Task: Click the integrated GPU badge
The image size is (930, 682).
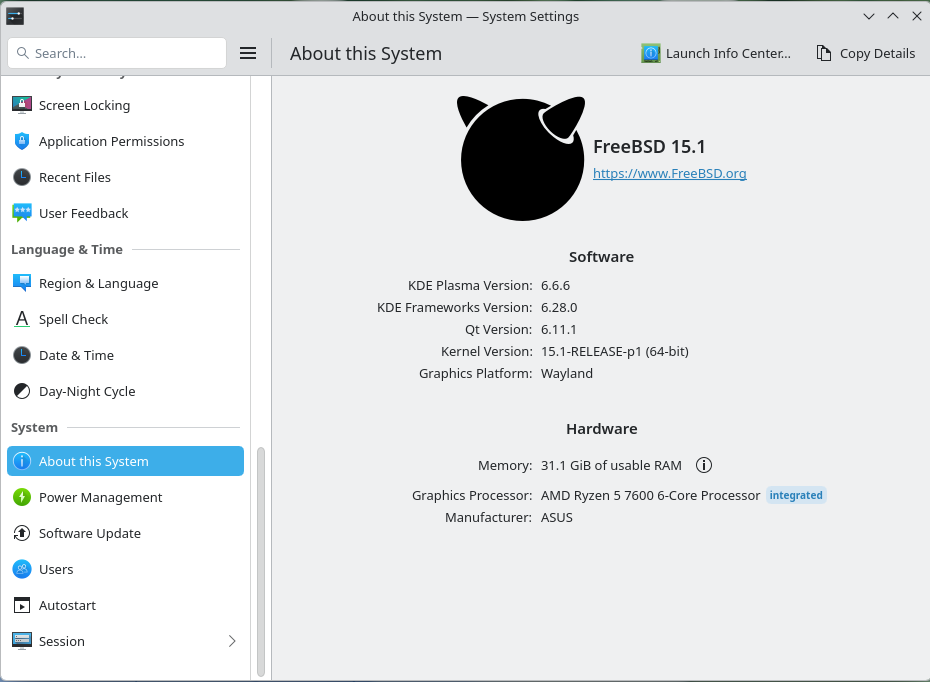Action: click(x=796, y=495)
